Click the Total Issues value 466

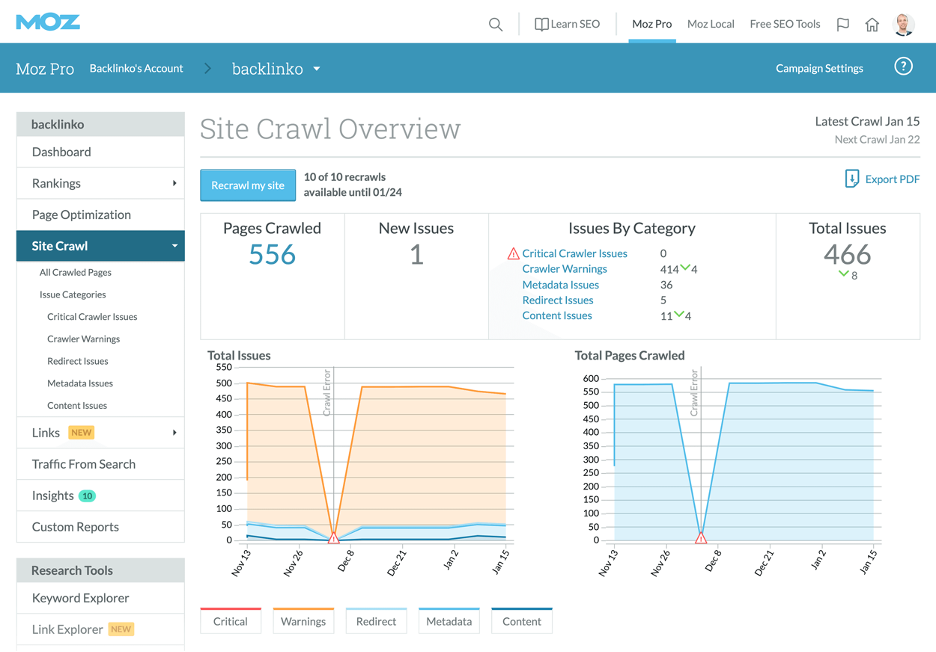click(x=848, y=254)
